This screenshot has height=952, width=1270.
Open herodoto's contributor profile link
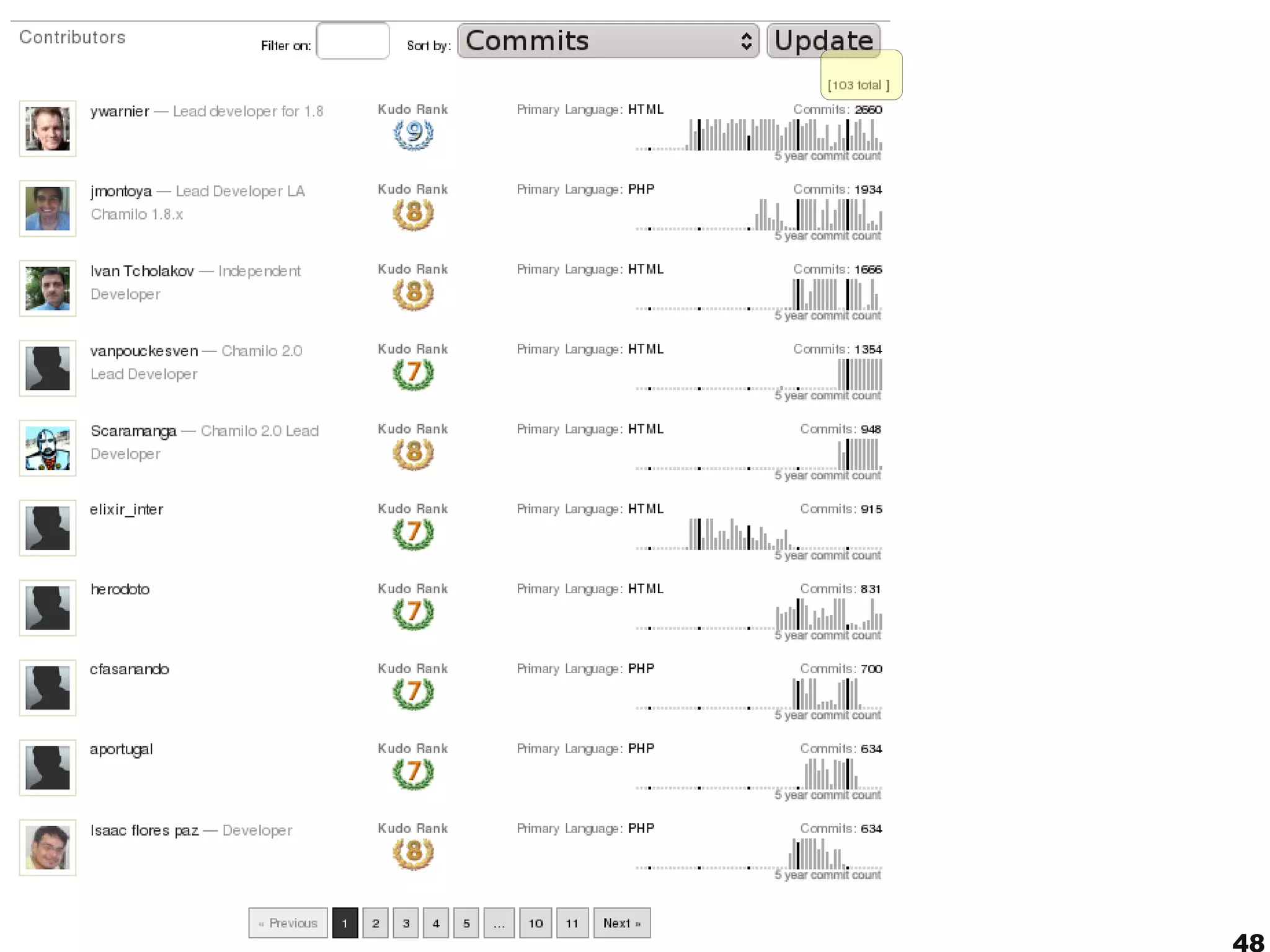point(120,589)
